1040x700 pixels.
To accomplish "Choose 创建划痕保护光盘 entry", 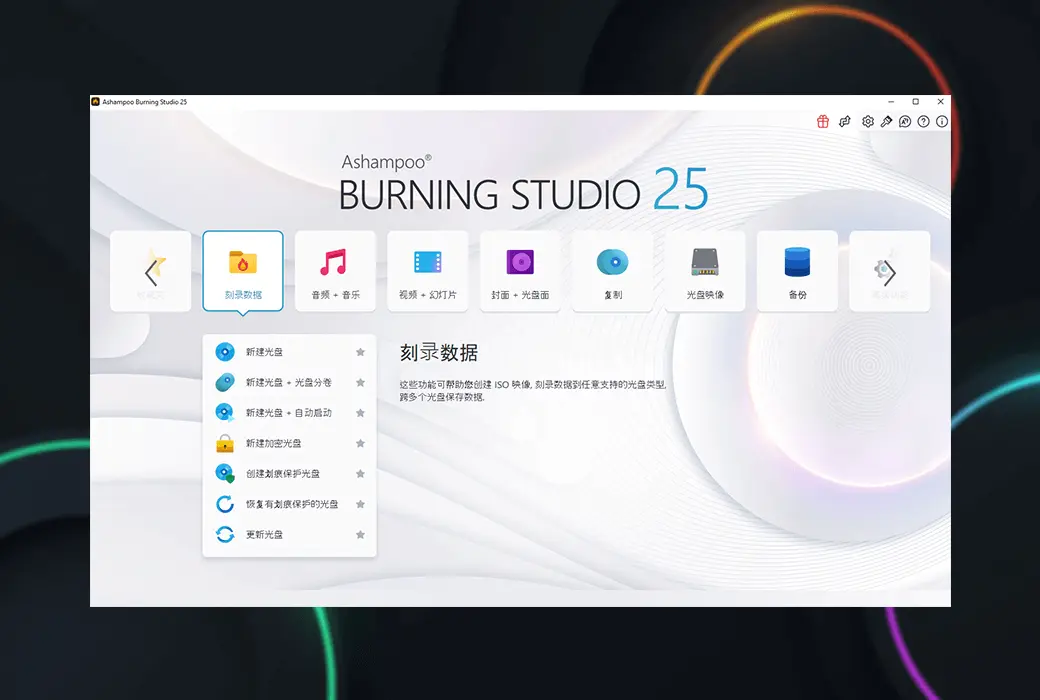I will point(289,474).
